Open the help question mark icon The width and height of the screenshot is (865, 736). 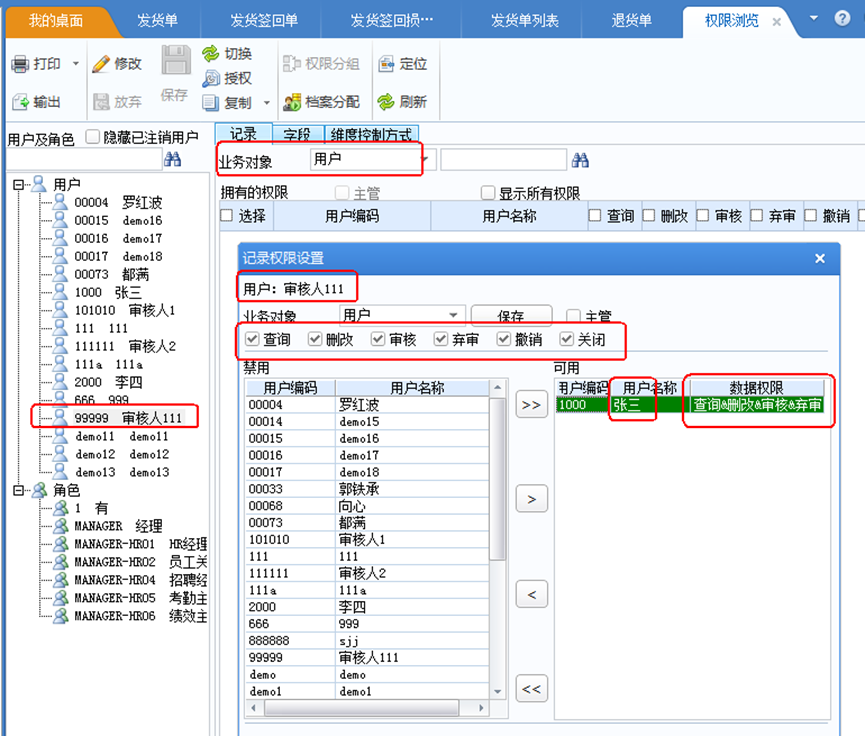[842, 18]
